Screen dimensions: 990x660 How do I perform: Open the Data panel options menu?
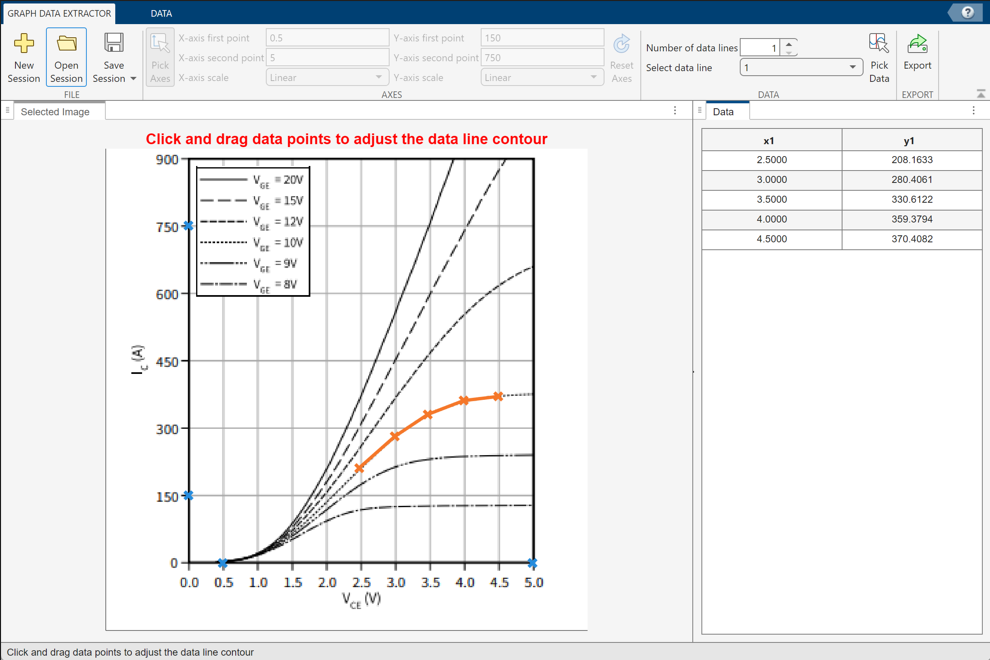(x=973, y=111)
